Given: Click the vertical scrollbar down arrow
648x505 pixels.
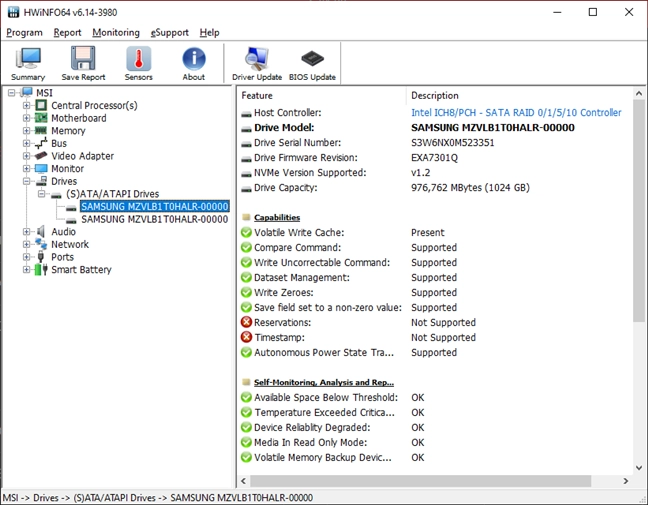Looking at the screenshot, I should pyautogui.click(x=639, y=468).
